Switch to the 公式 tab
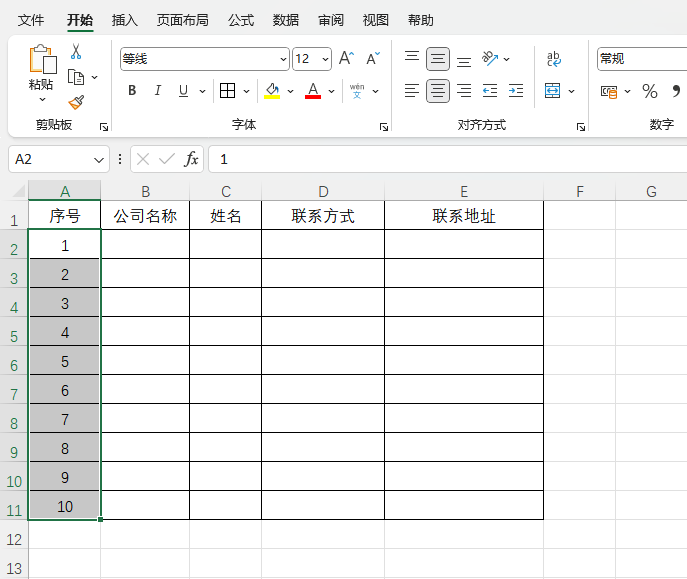The width and height of the screenshot is (687, 579). pyautogui.click(x=241, y=20)
